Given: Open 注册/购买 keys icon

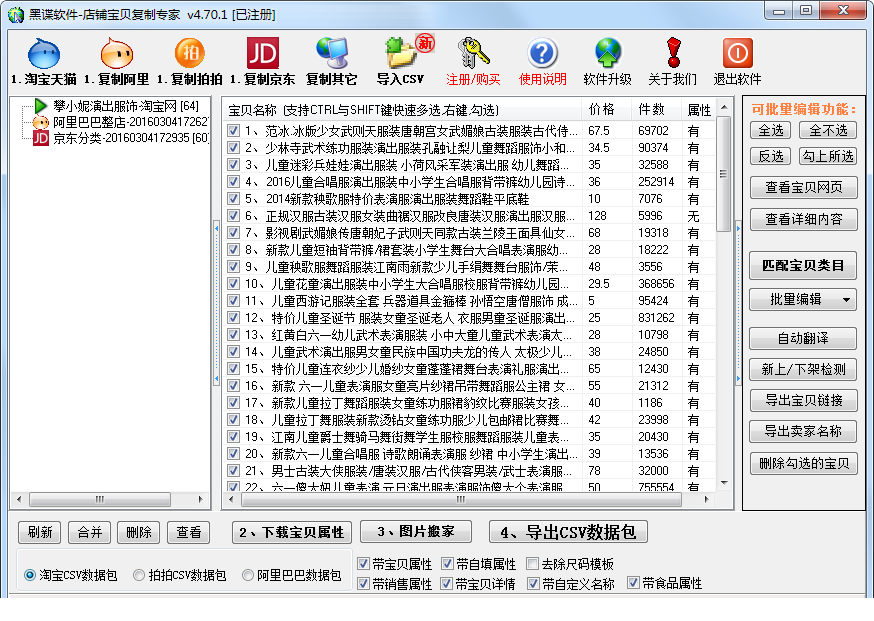Looking at the screenshot, I should (473, 54).
